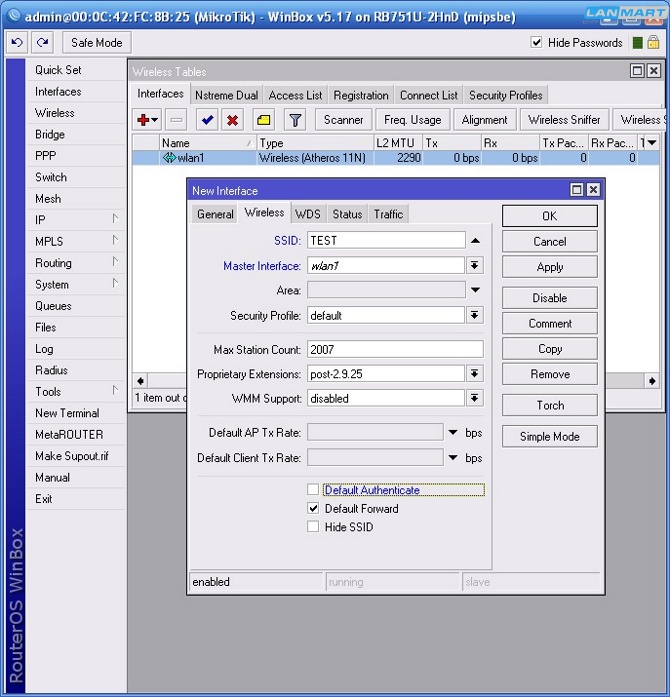Click the funnel filter icon

click(295, 120)
